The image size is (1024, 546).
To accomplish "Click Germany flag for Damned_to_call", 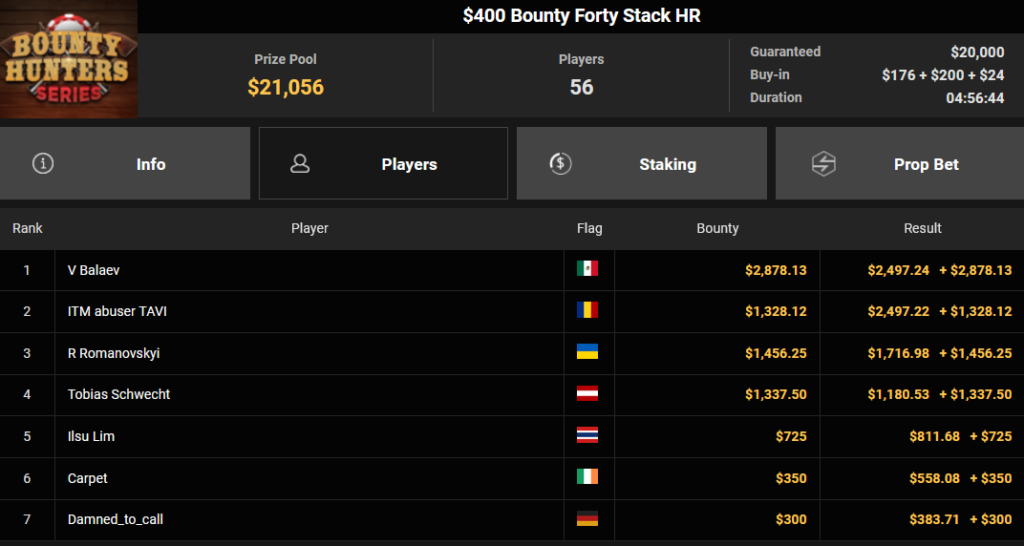I will click(x=587, y=519).
